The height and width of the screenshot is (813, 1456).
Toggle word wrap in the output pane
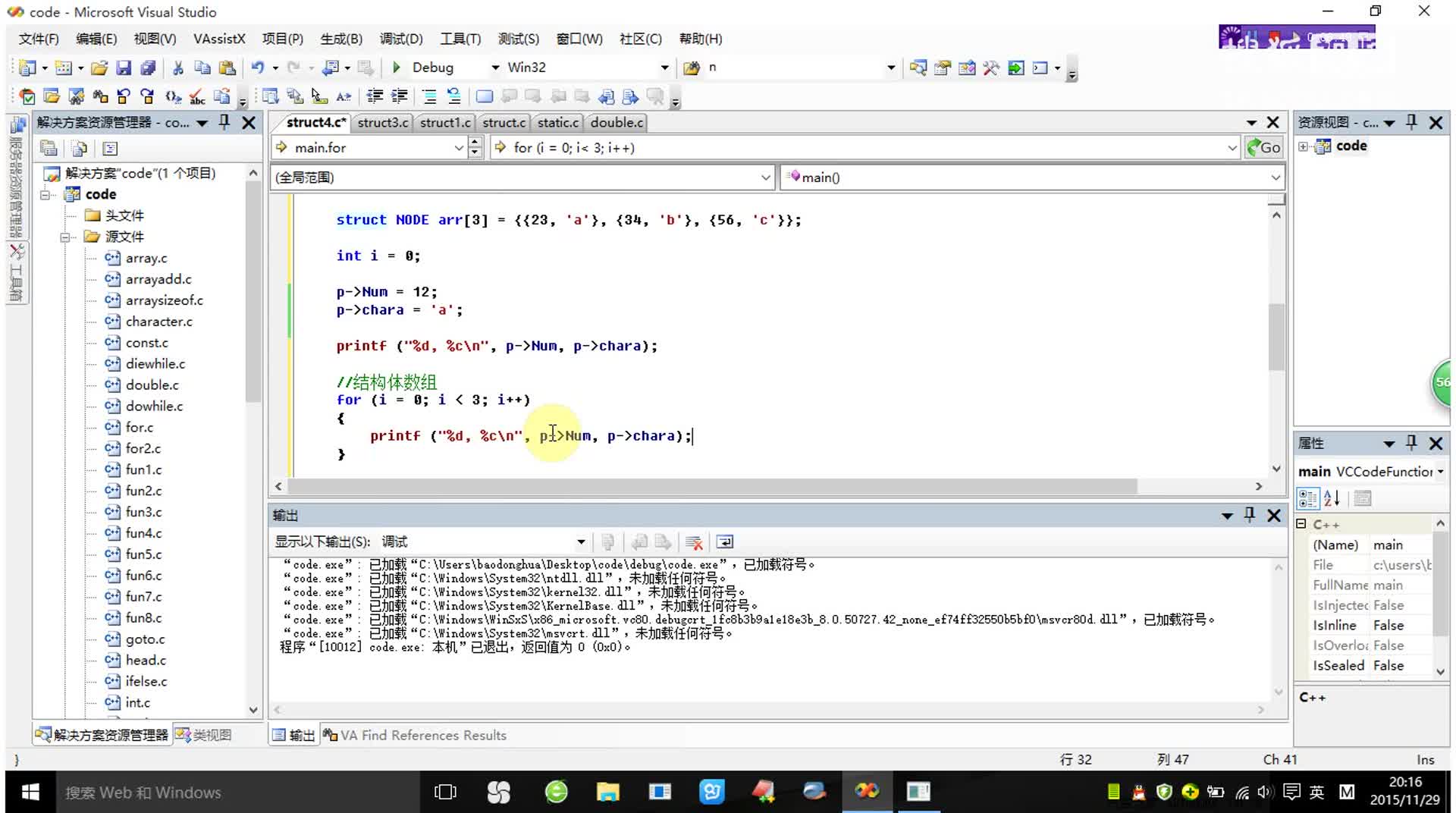click(725, 542)
